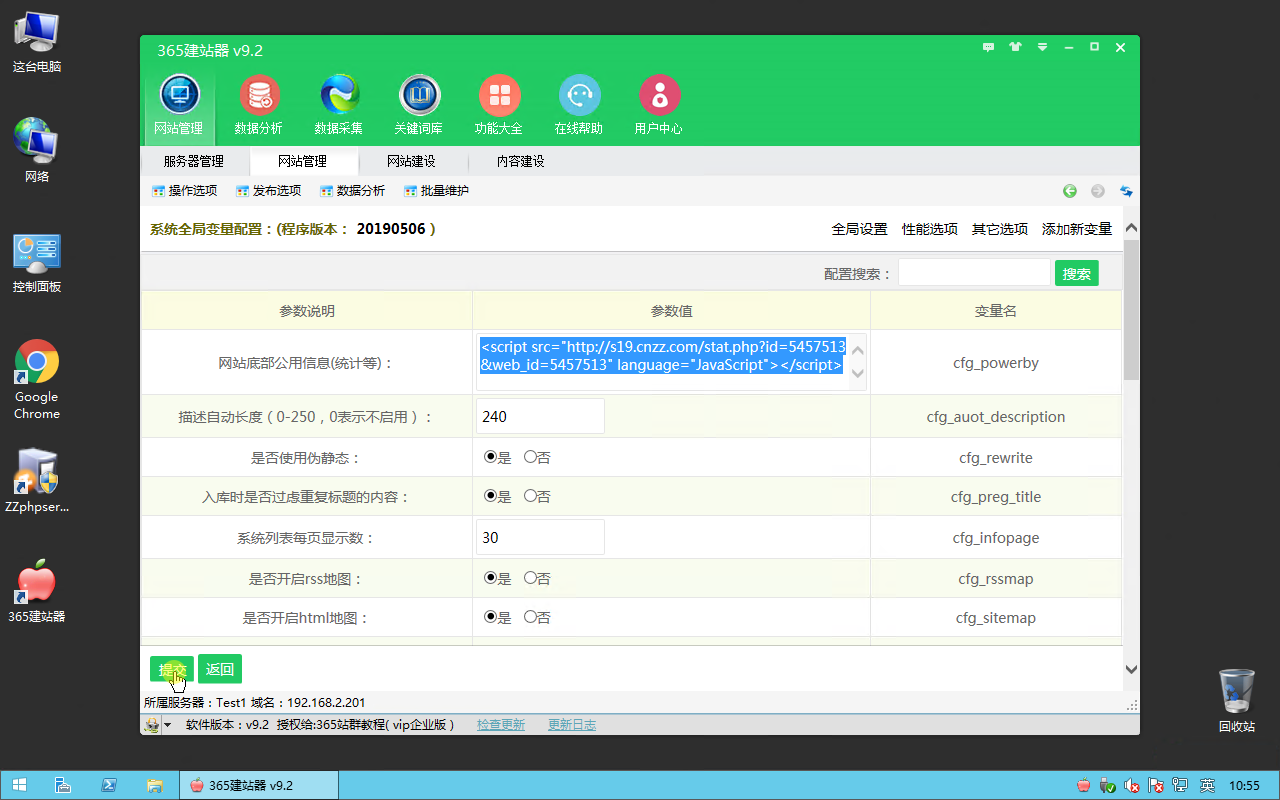Open the 数据分析 sub-toolbar dropdown
This screenshot has width=1280, height=800.
352,191
